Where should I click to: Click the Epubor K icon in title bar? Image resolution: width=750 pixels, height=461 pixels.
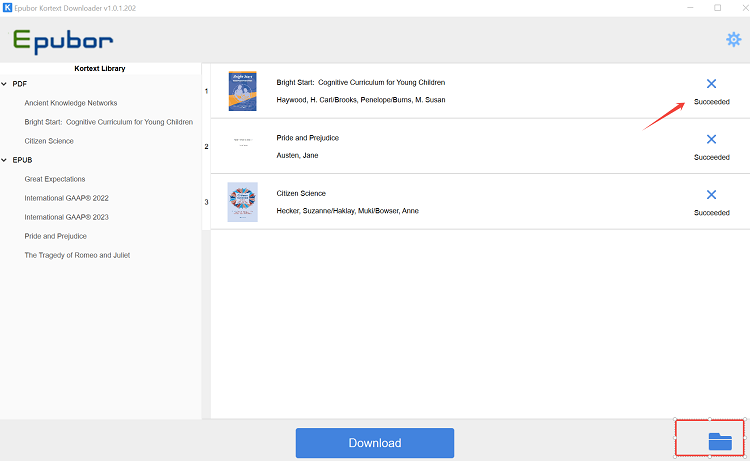click(x=7, y=8)
